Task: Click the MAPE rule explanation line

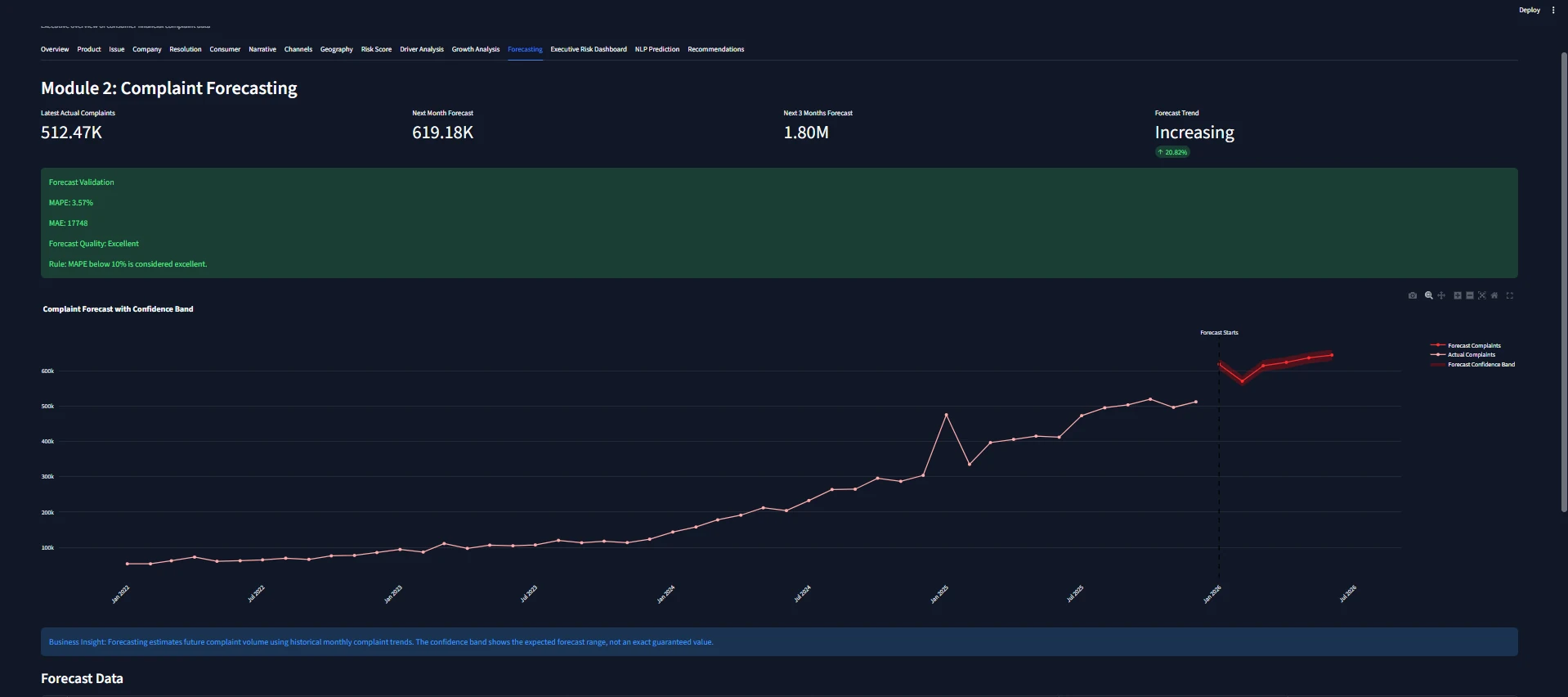Action: point(128,264)
